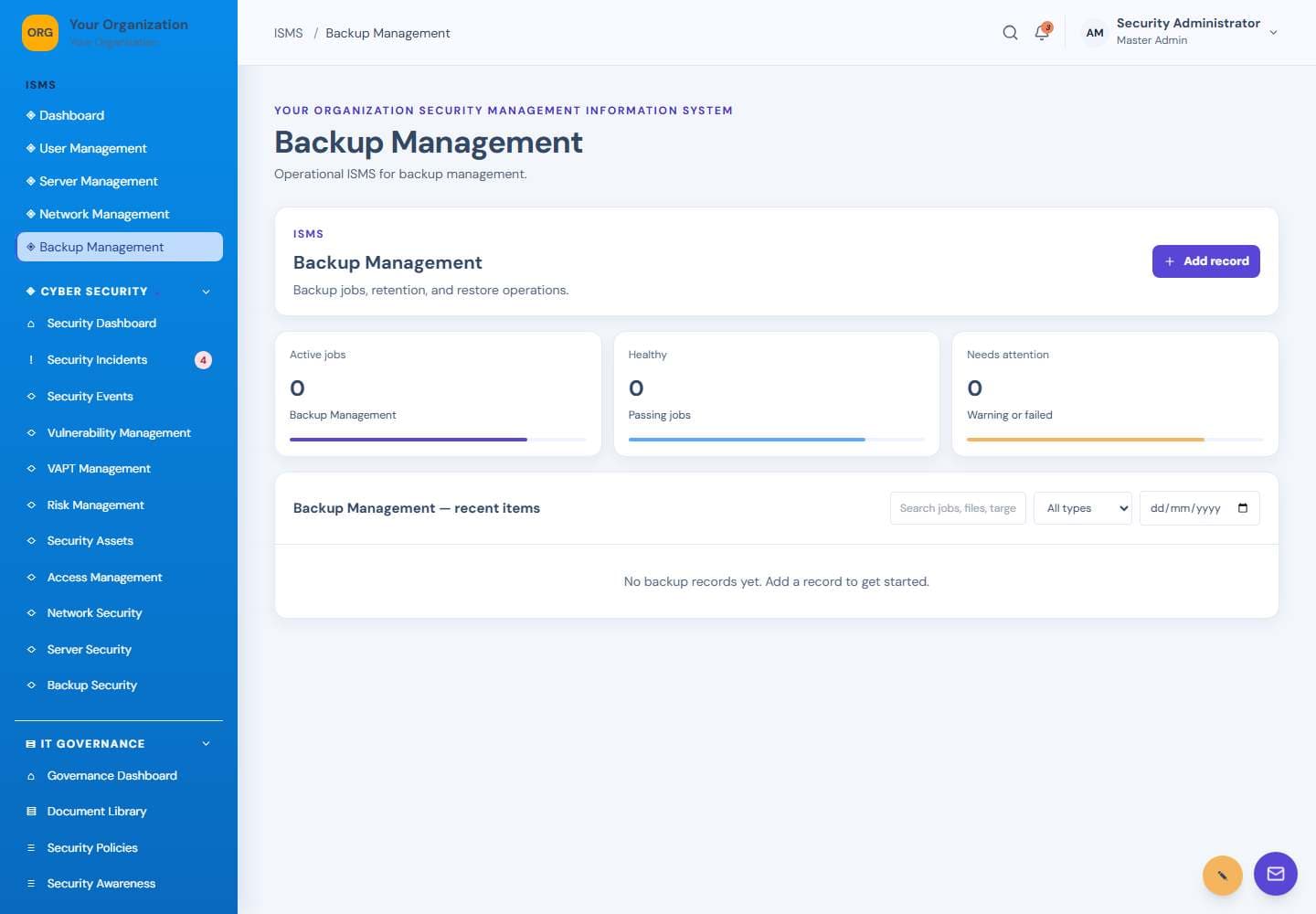Click the Needs attention stats card
The height and width of the screenshot is (914, 1316).
point(1115,394)
